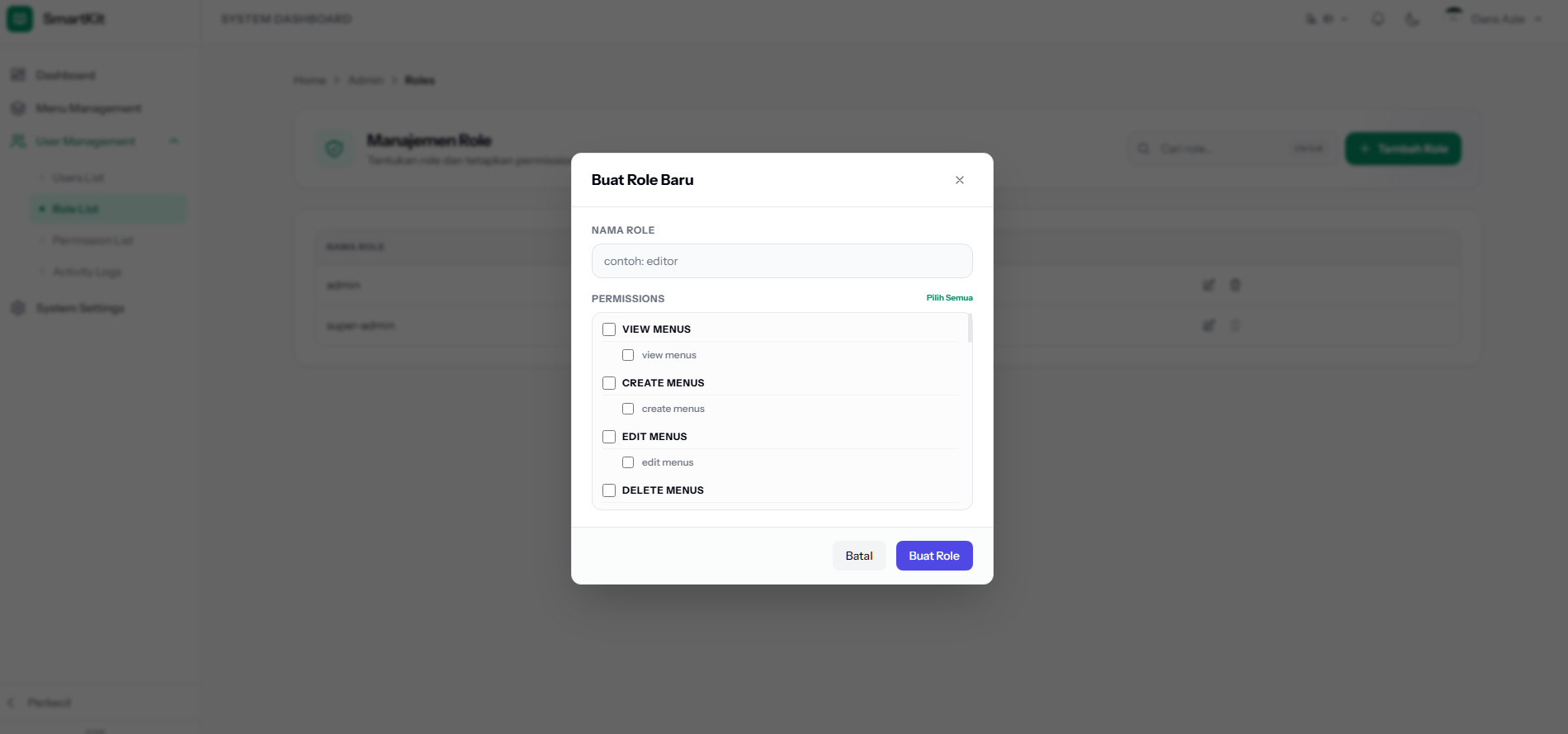Click the notification bell icon
Viewport: 1568px width, 734px height.
pyautogui.click(x=1377, y=19)
